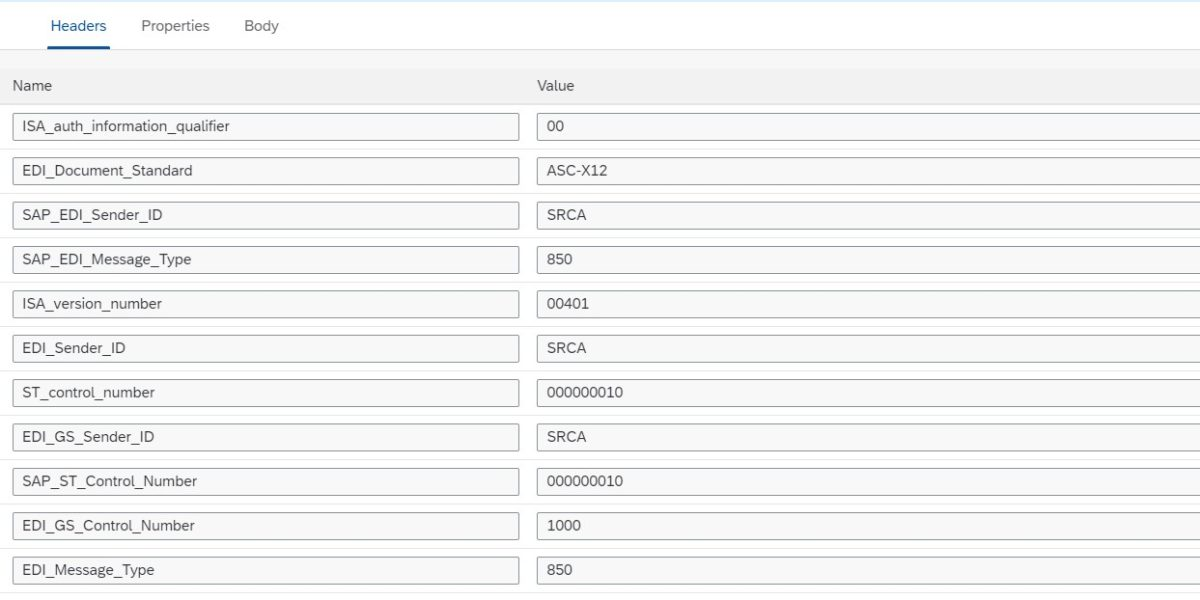Image resolution: width=1200 pixels, height=600 pixels.
Task: Click the ISA_version_number name field
Action: [x=266, y=304]
